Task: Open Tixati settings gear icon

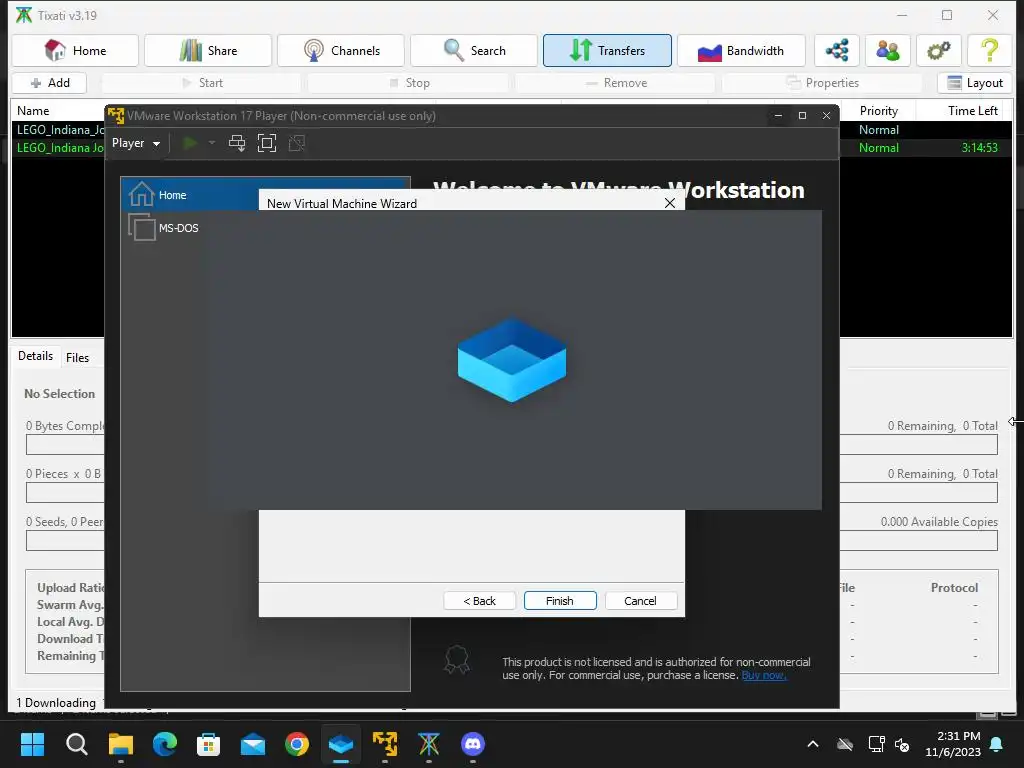Action: (x=938, y=50)
